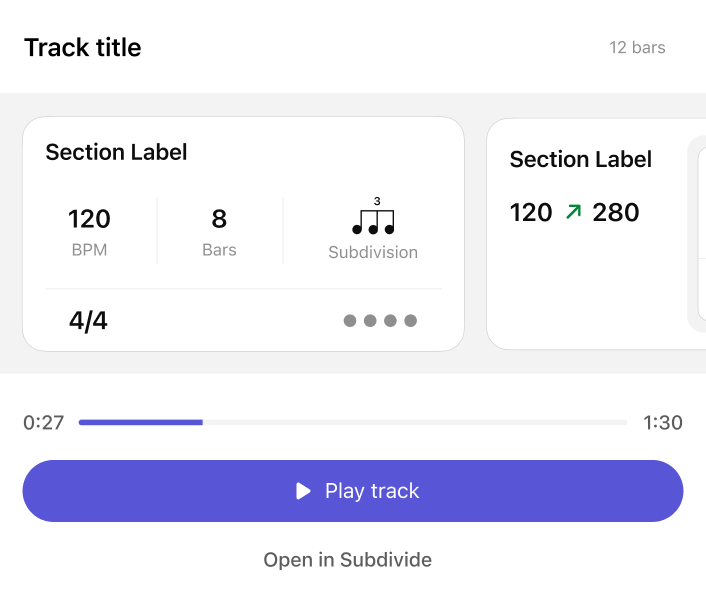Click the green tempo increase arrow
The image size is (706, 603).
click(573, 212)
